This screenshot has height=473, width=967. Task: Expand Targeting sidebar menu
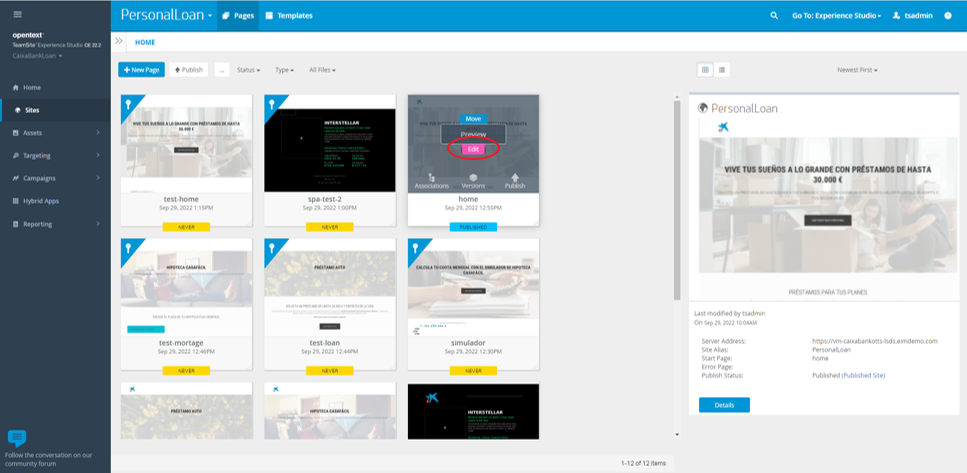point(56,155)
